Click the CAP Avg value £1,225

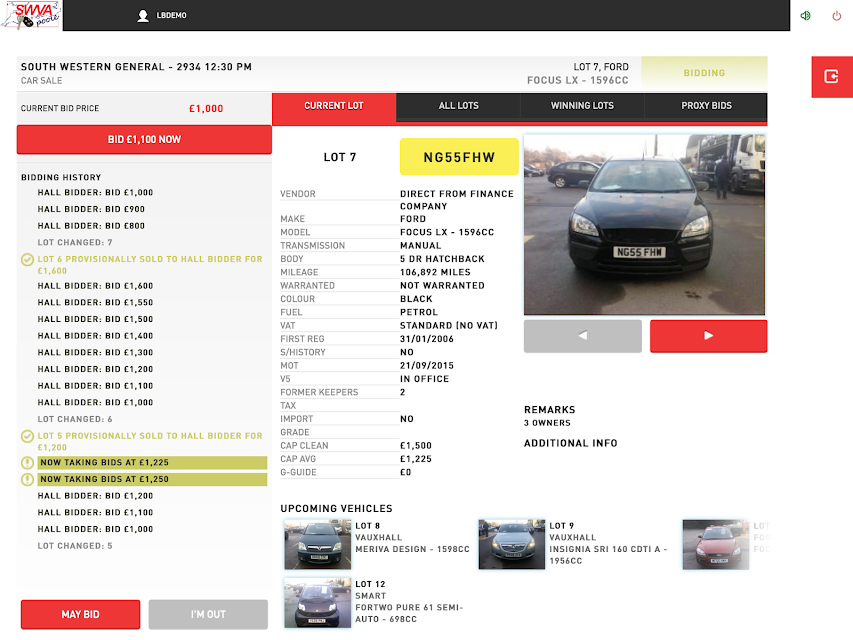tap(416, 459)
